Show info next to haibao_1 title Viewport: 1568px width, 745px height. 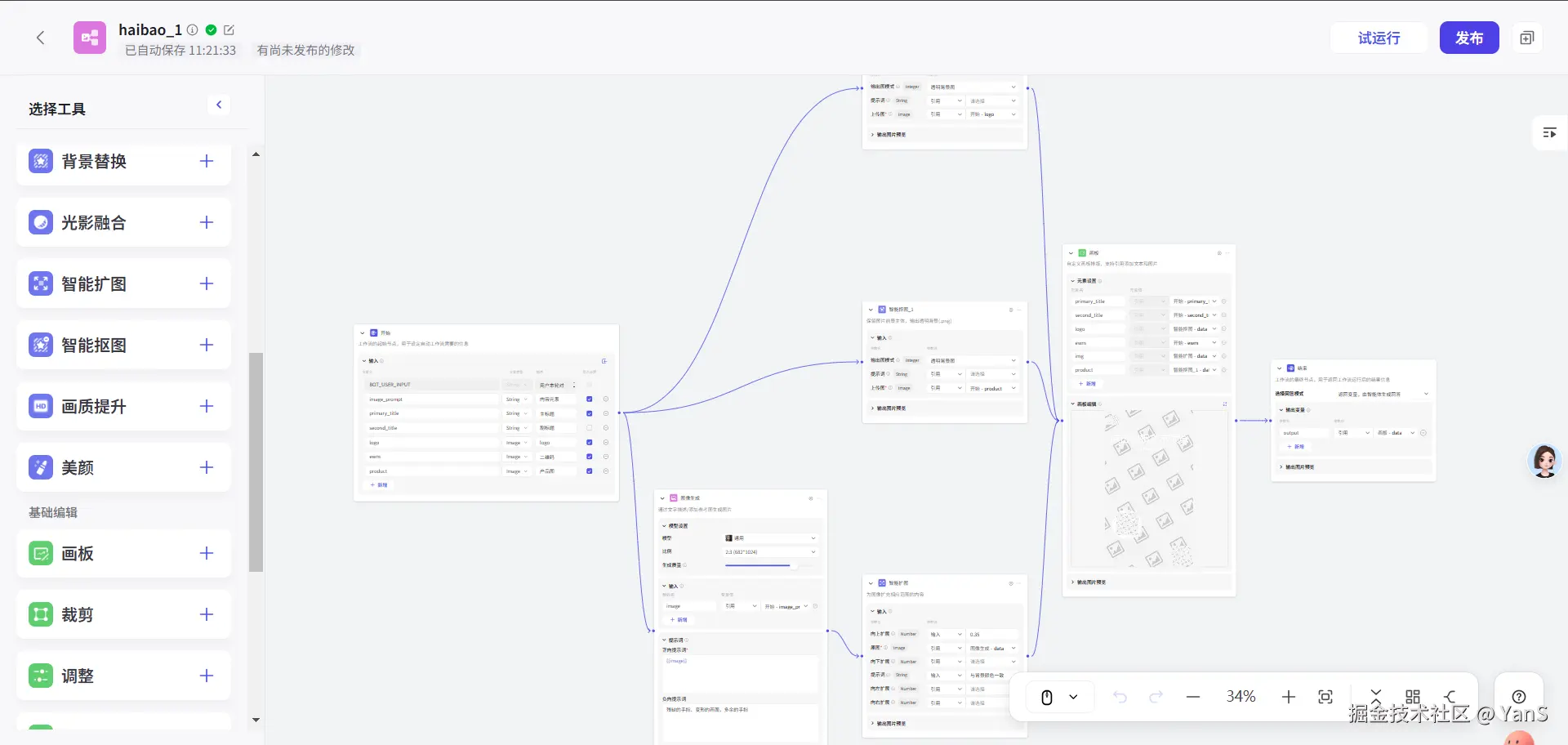(x=193, y=30)
